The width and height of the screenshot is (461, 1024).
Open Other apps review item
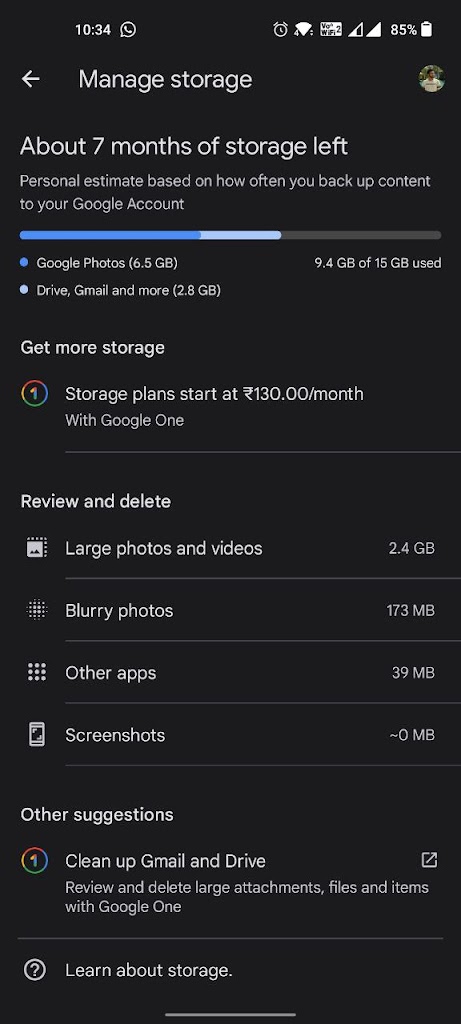[x=230, y=673]
